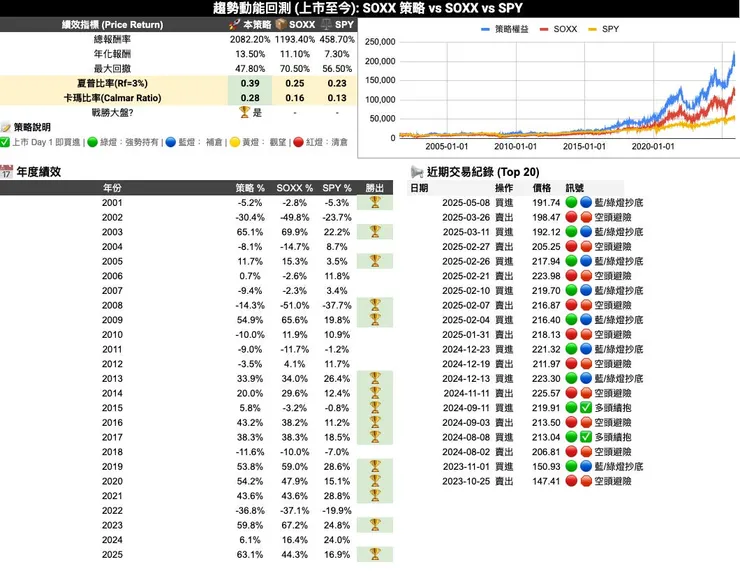This screenshot has width=740, height=571.
Task: Click the green check mark in the 2024-08-08 row
Action: (586, 437)
